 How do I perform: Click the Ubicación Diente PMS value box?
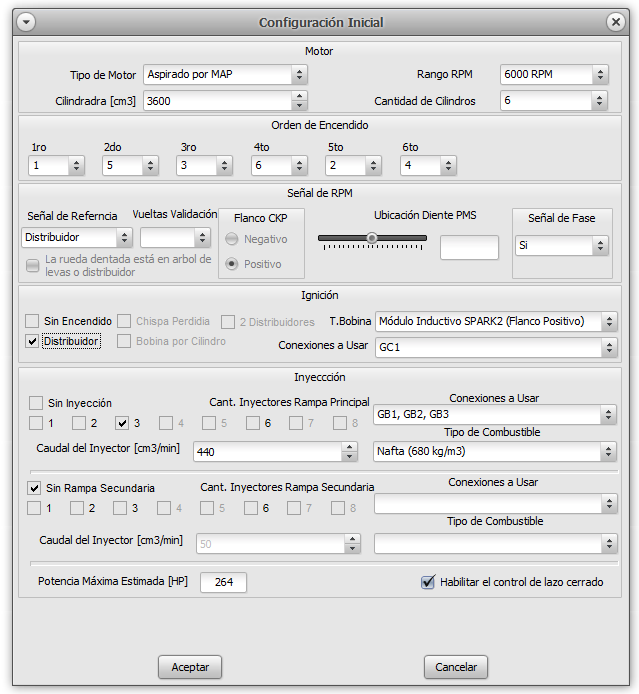pos(469,247)
